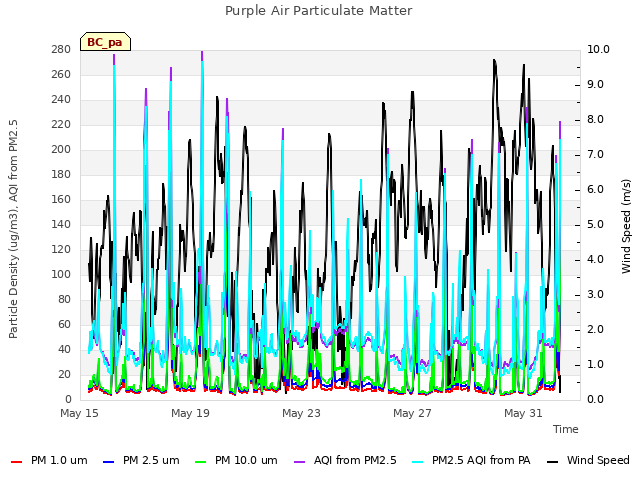Click the red PM 1.0 um legend swatch
The height and width of the screenshot is (480, 640).
click(x=16, y=462)
